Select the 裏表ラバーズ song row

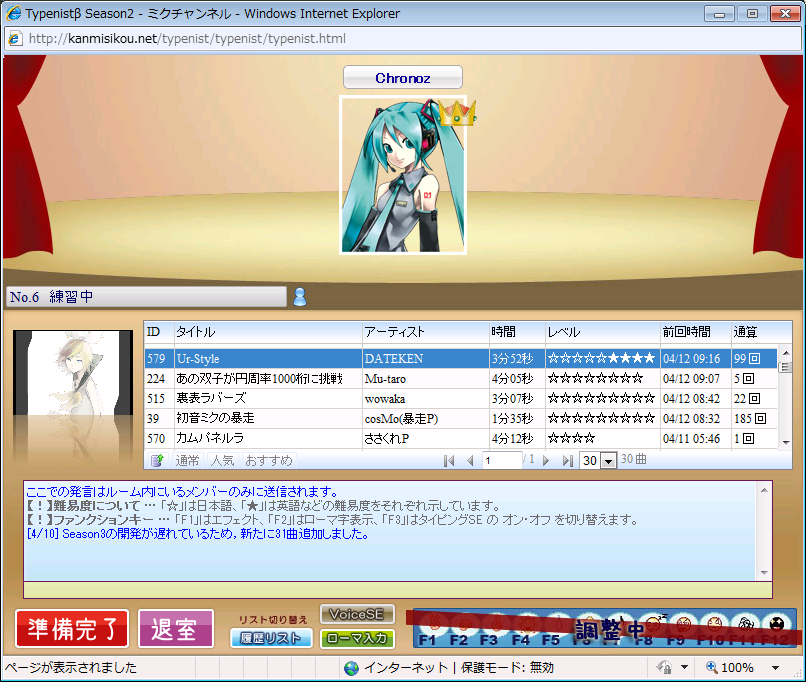(x=461, y=398)
